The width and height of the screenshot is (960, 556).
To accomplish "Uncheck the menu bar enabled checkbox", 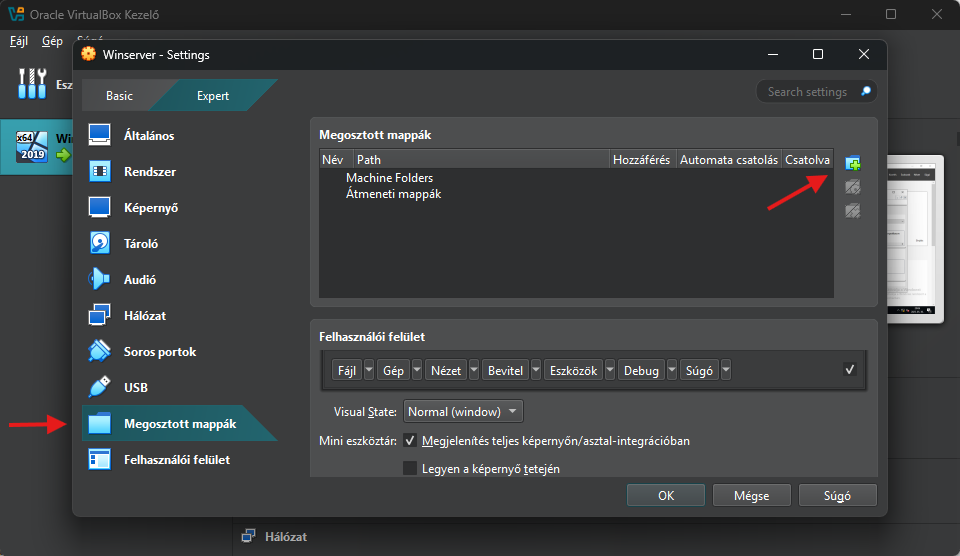I will pyautogui.click(x=850, y=370).
